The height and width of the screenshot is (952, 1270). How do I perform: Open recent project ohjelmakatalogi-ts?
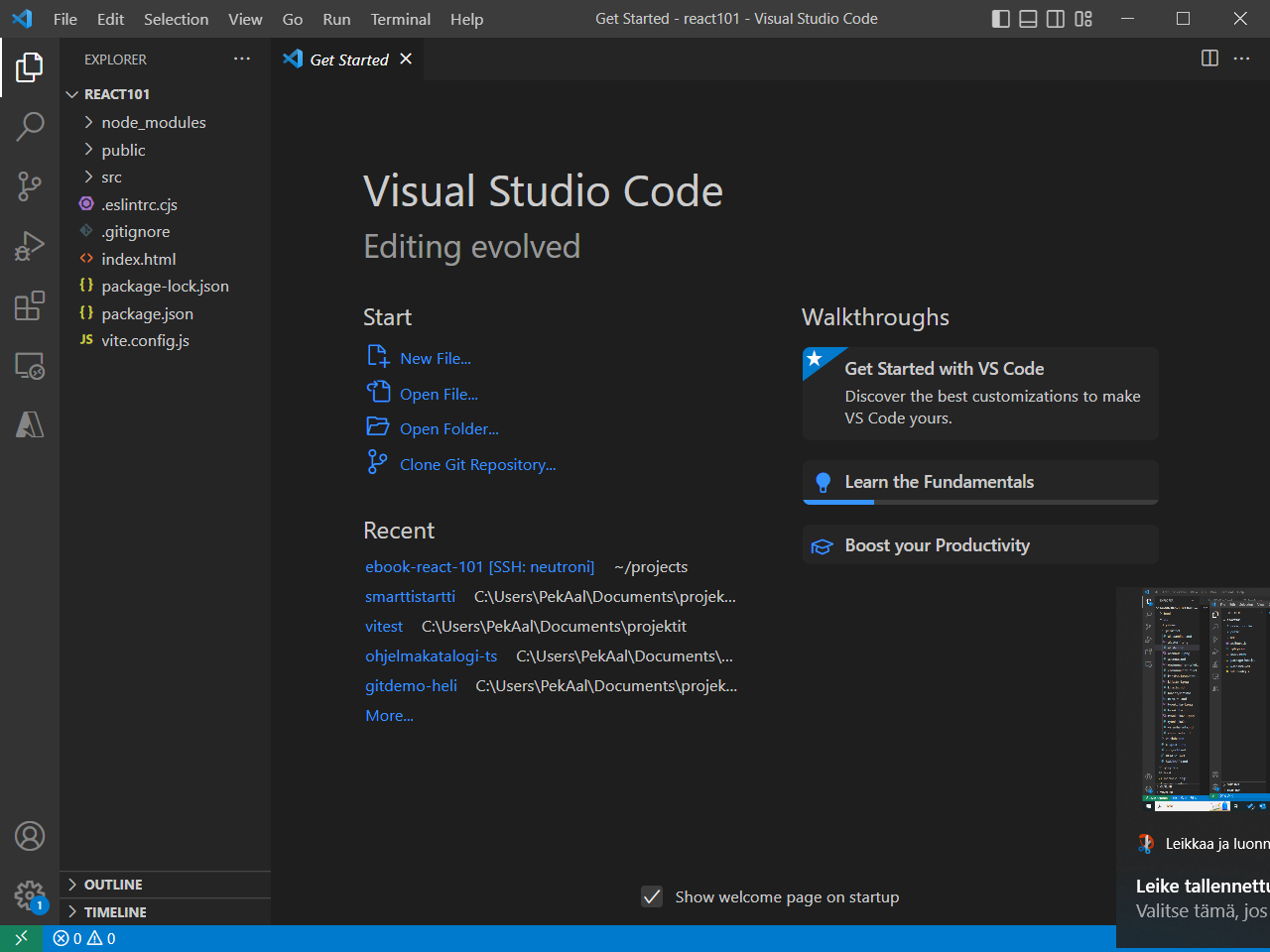point(432,656)
